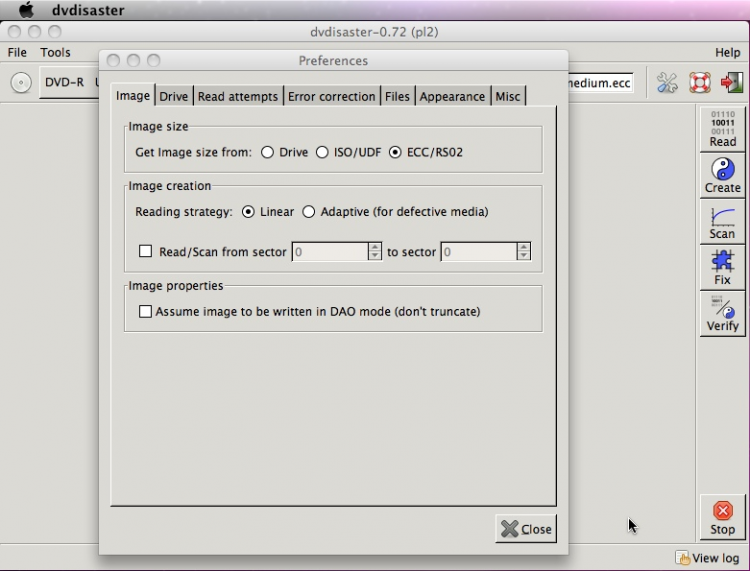Quit using the red arrow exit icon
Screen dimensions: 750x571
[x=732, y=83]
